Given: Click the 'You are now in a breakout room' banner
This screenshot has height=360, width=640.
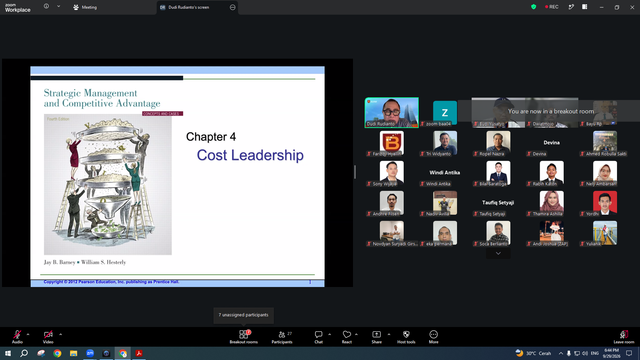Looking at the screenshot, I should pos(551,111).
